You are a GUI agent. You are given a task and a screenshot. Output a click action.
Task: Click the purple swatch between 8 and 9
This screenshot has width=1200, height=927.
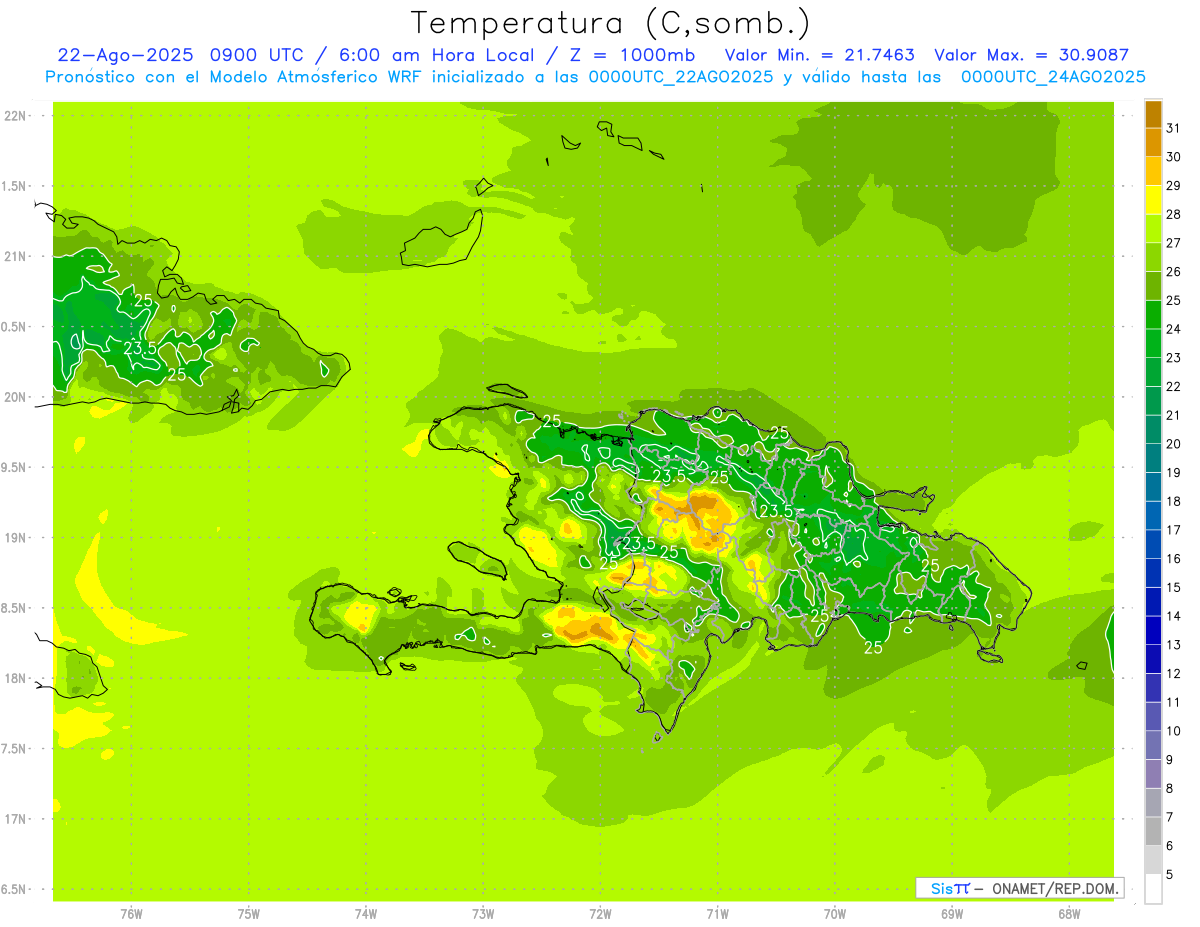pos(1153,774)
